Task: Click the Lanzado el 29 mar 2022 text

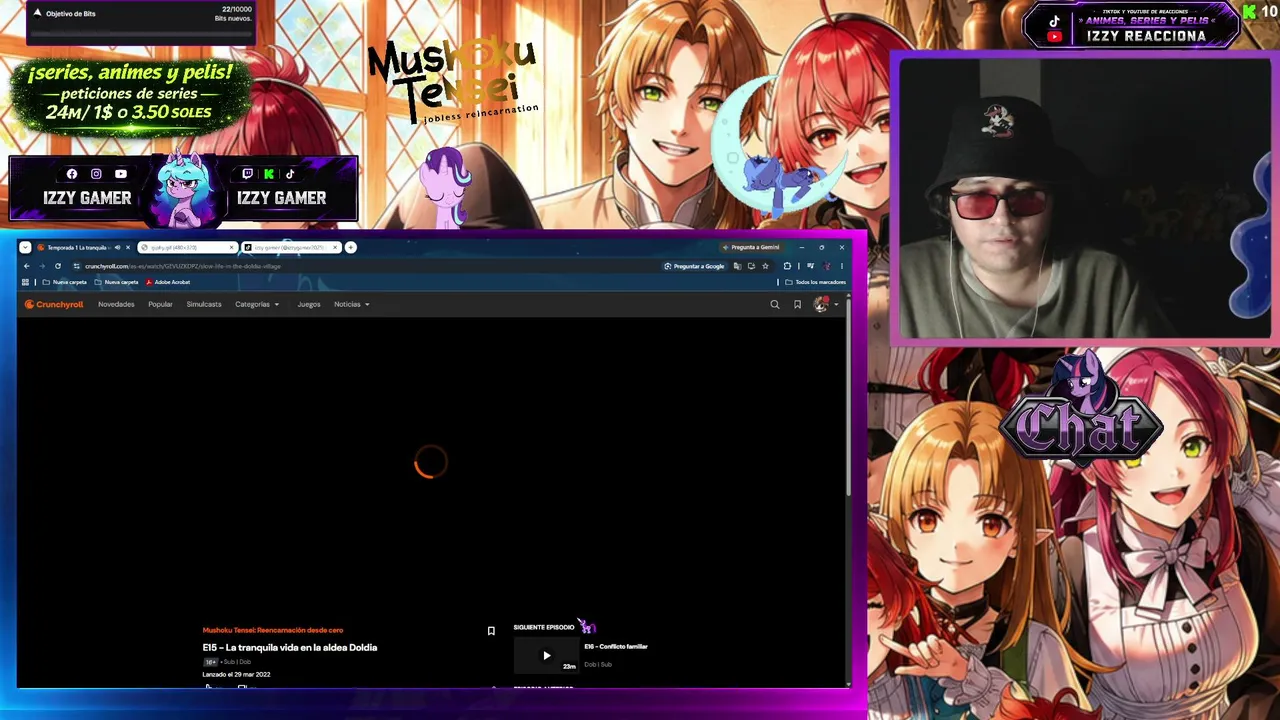Action: point(236,674)
